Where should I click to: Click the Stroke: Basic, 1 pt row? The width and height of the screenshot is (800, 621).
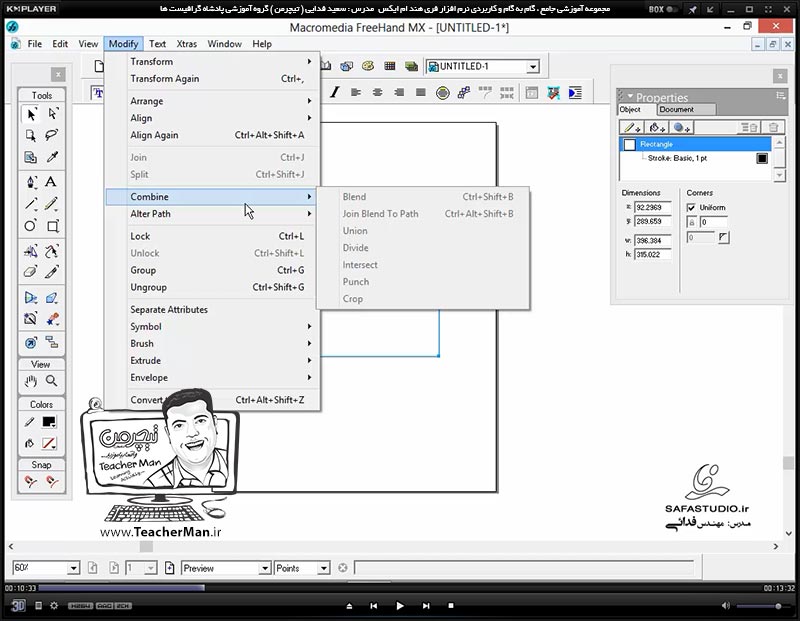[x=695, y=158]
